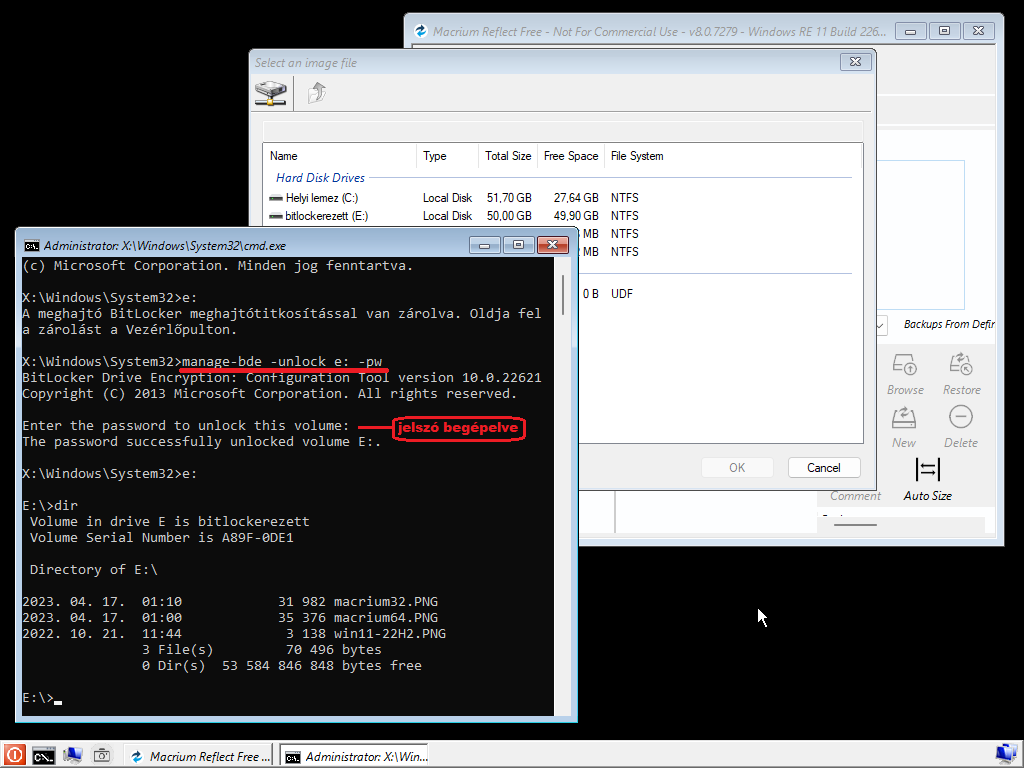Image resolution: width=1024 pixels, height=768 pixels.
Task: Click the up-folder arrow icon in dialog toolbar
Action: click(317, 93)
